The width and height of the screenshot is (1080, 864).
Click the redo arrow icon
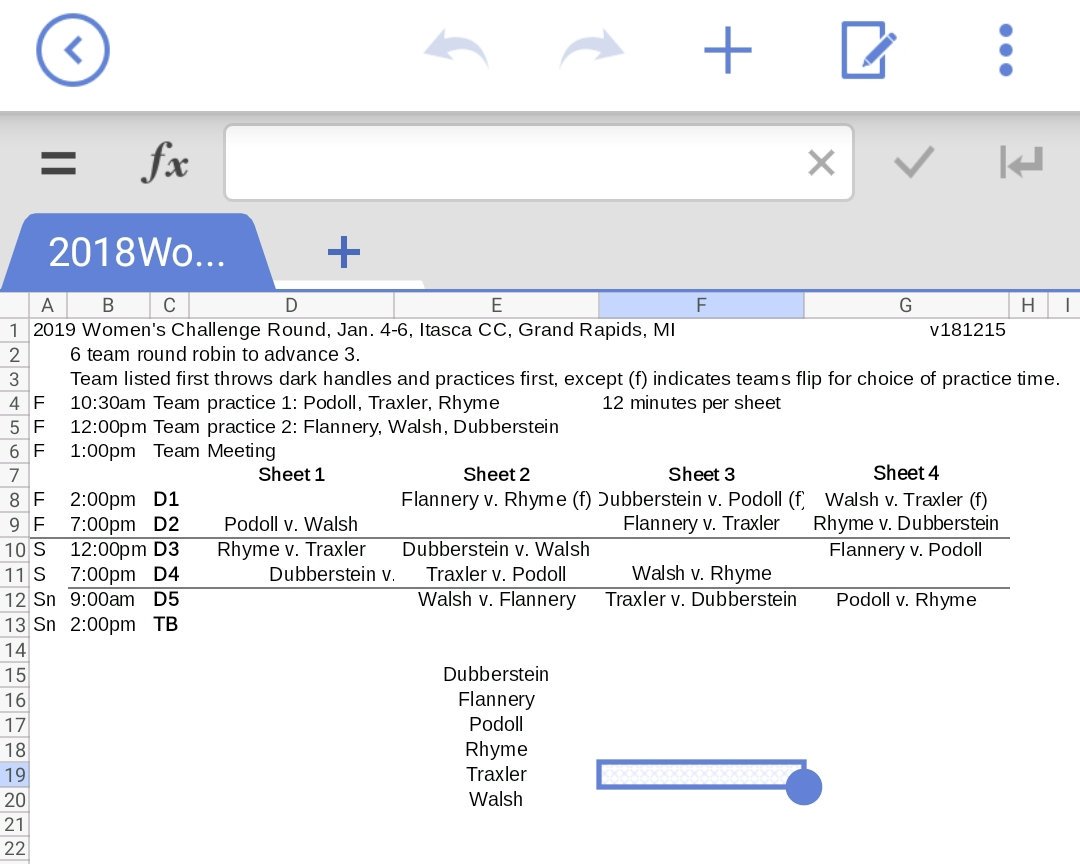click(592, 50)
